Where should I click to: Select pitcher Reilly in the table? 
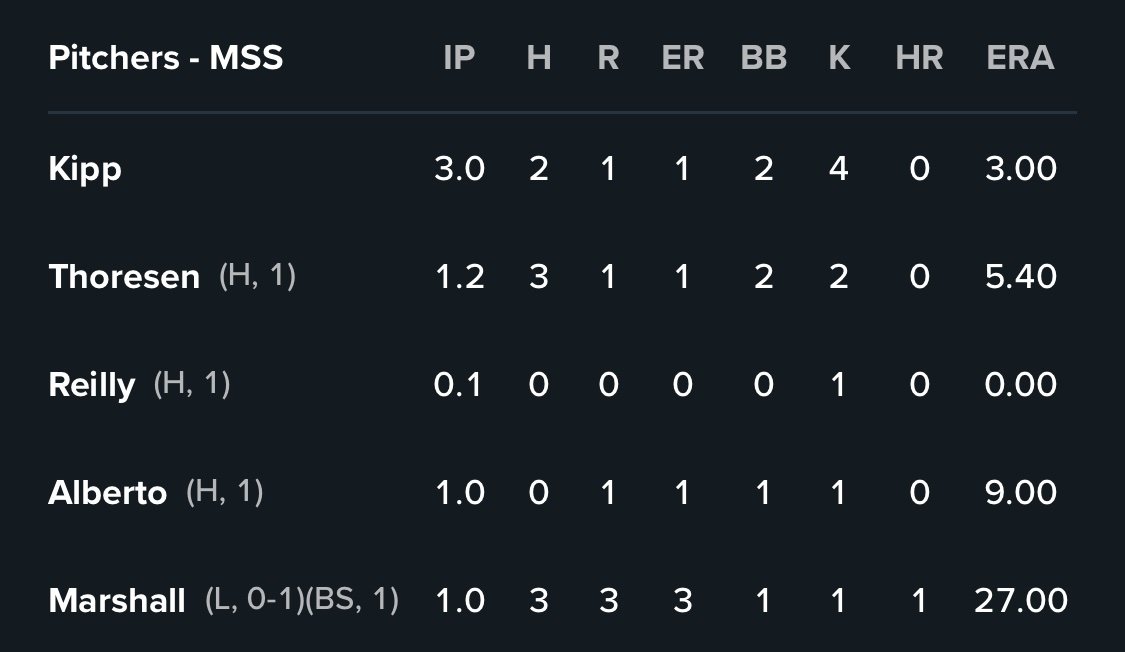pos(92,385)
